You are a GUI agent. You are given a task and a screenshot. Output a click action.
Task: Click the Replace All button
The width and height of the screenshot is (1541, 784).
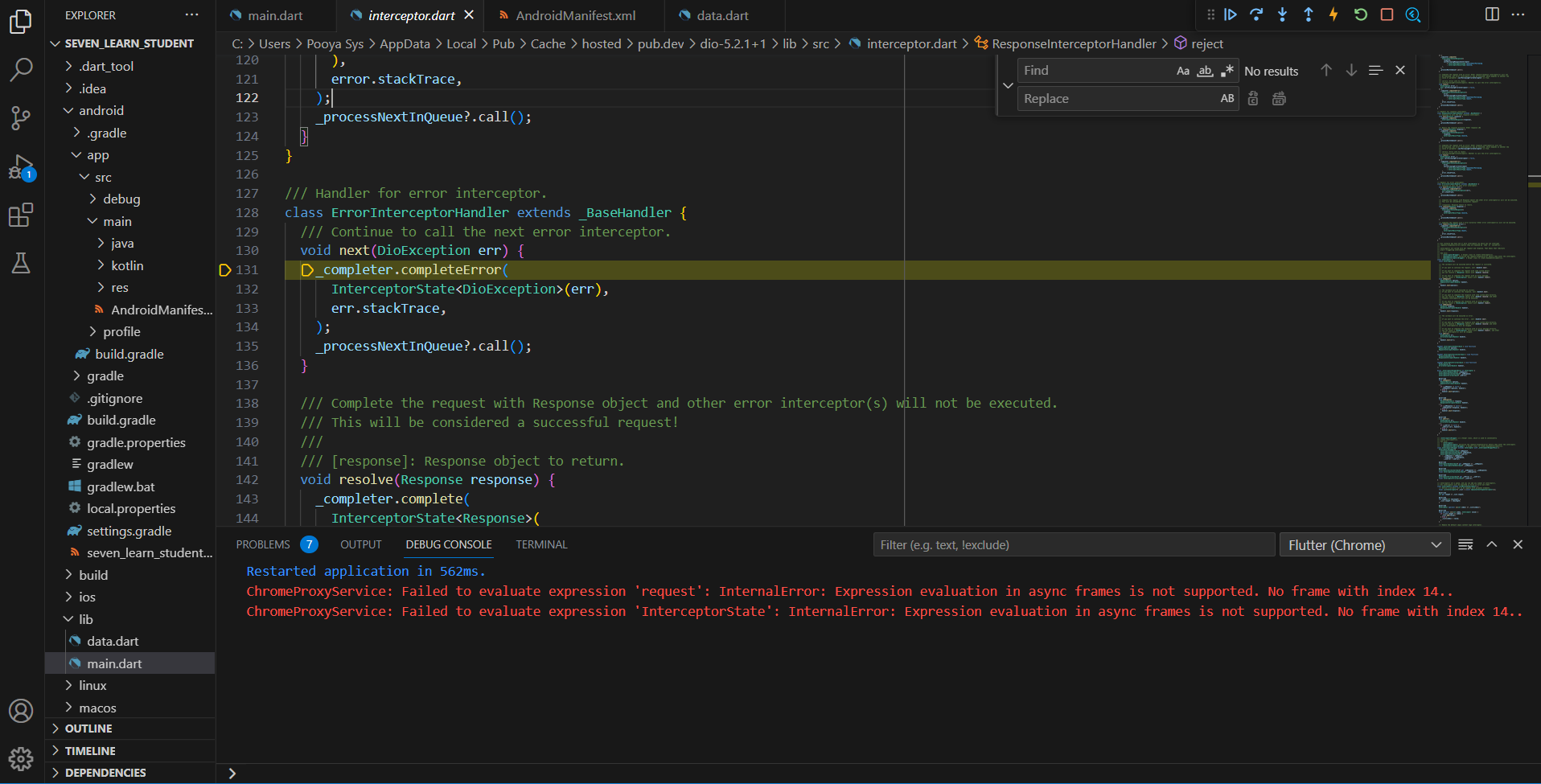(x=1279, y=98)
